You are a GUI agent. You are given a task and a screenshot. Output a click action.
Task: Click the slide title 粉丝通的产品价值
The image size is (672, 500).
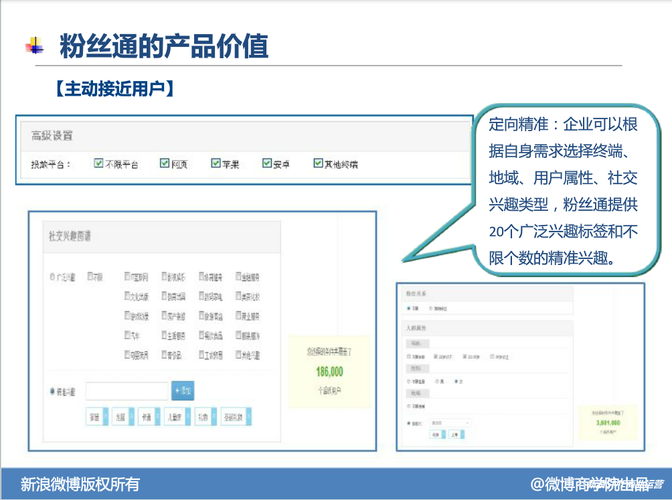click(x=164, y=46)
